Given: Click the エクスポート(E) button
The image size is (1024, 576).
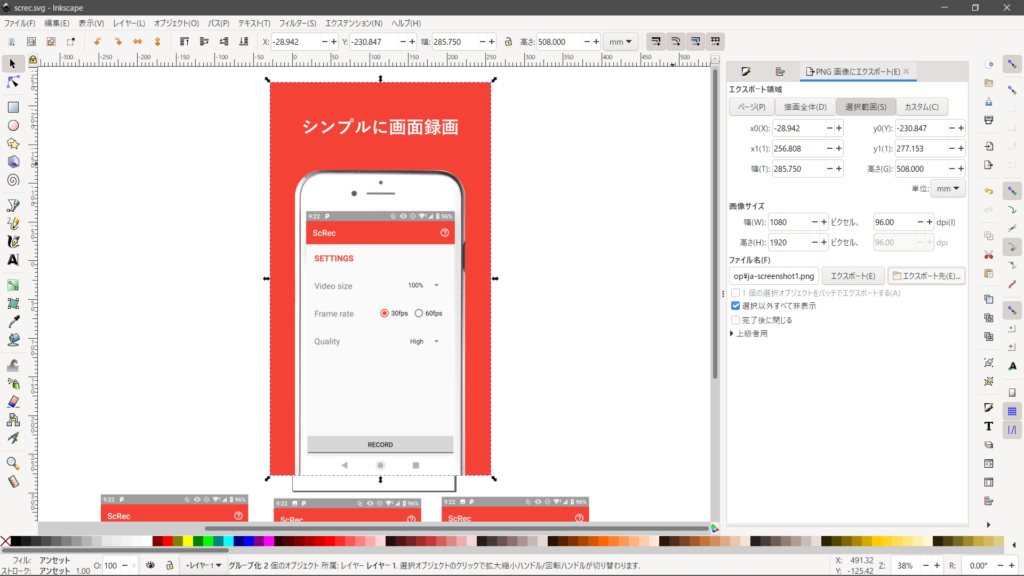Looking at the screenshot, I should tap(853, 276).
